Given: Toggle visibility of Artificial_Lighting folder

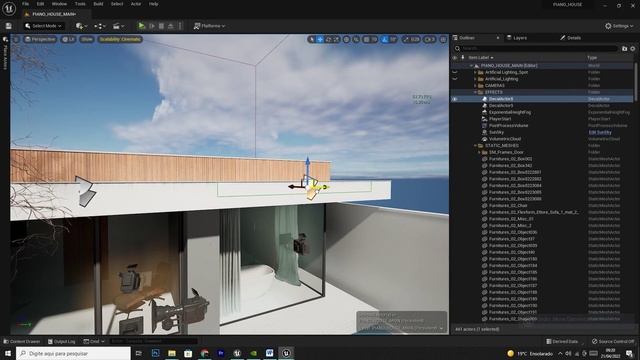Looking at the screenshot, I should [455, 79].
